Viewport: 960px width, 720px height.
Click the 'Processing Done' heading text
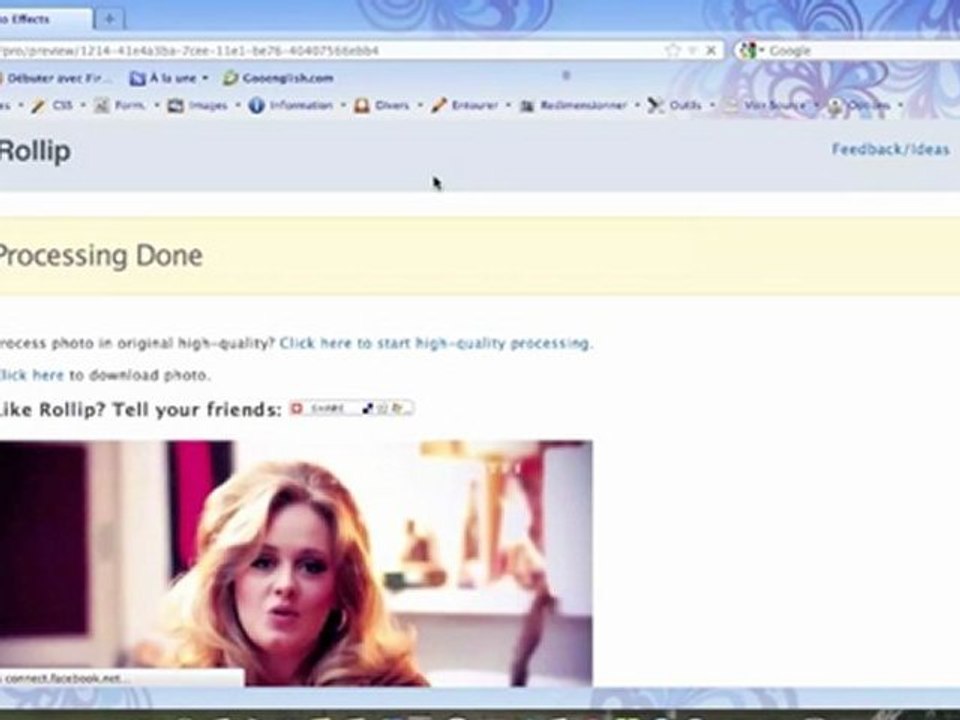[100, 256]
